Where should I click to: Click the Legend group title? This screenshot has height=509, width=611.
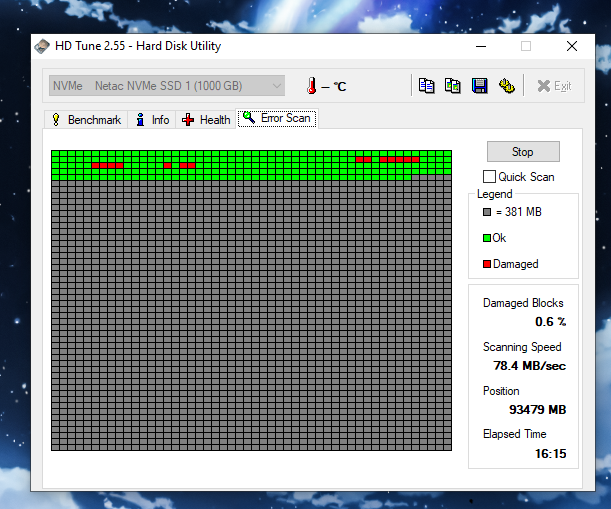[x=494, y=194]
